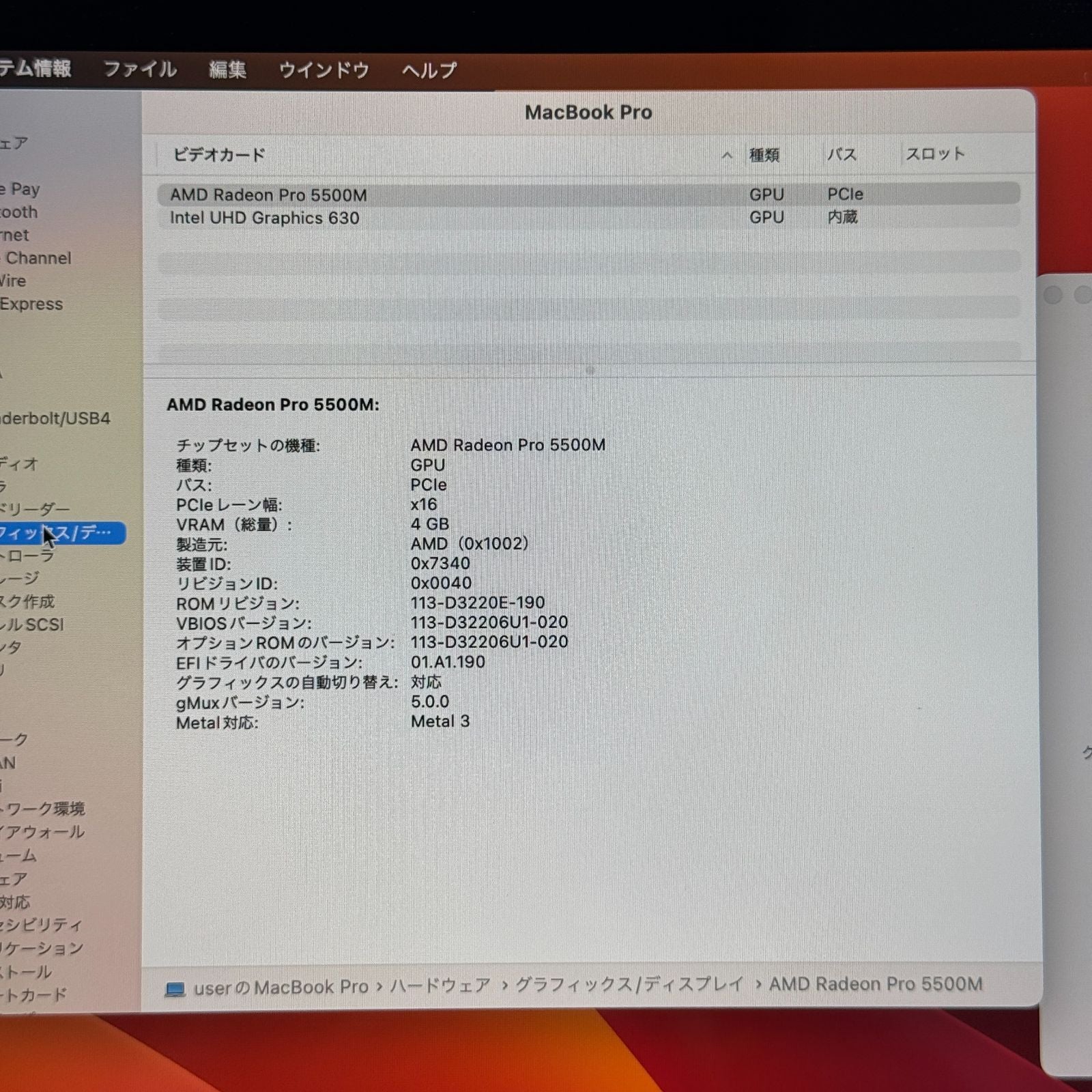This screenshot has width=1092, height=1092.
Task: Sort by ビデオカード column header
Action: click(x=219, y=155)
